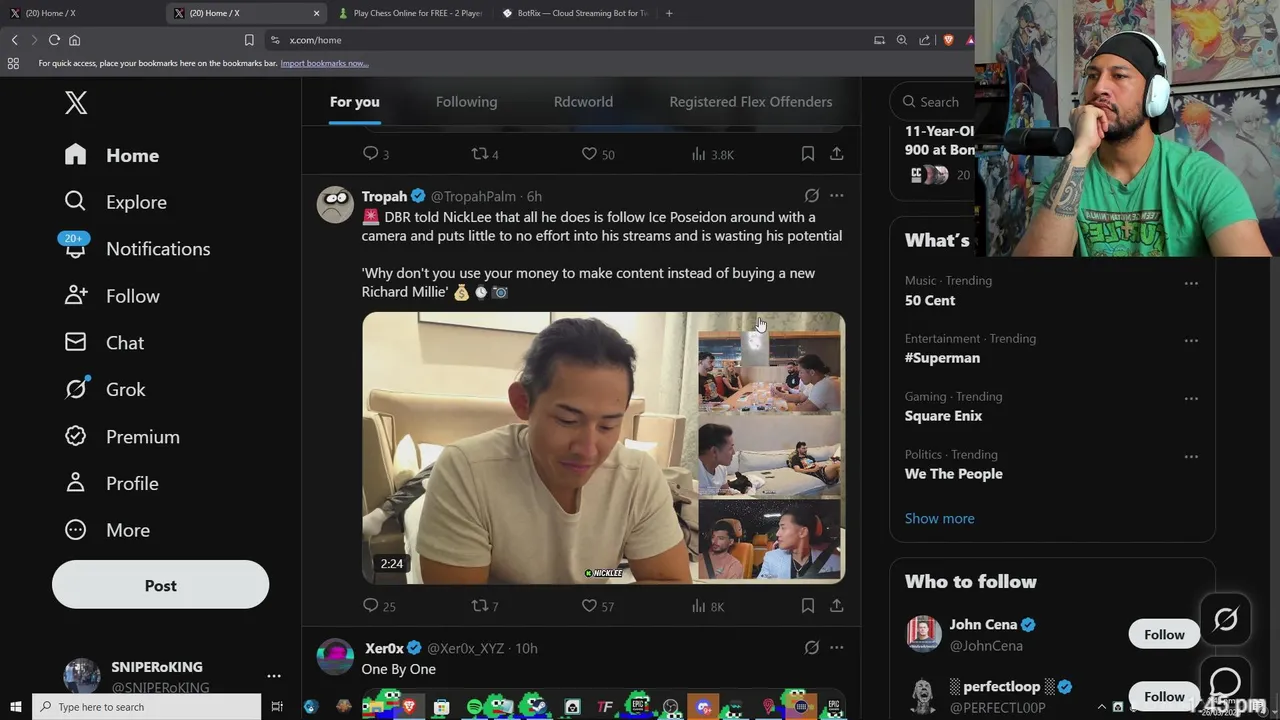Open floating Grok button at right

(x=1226, y=620)
